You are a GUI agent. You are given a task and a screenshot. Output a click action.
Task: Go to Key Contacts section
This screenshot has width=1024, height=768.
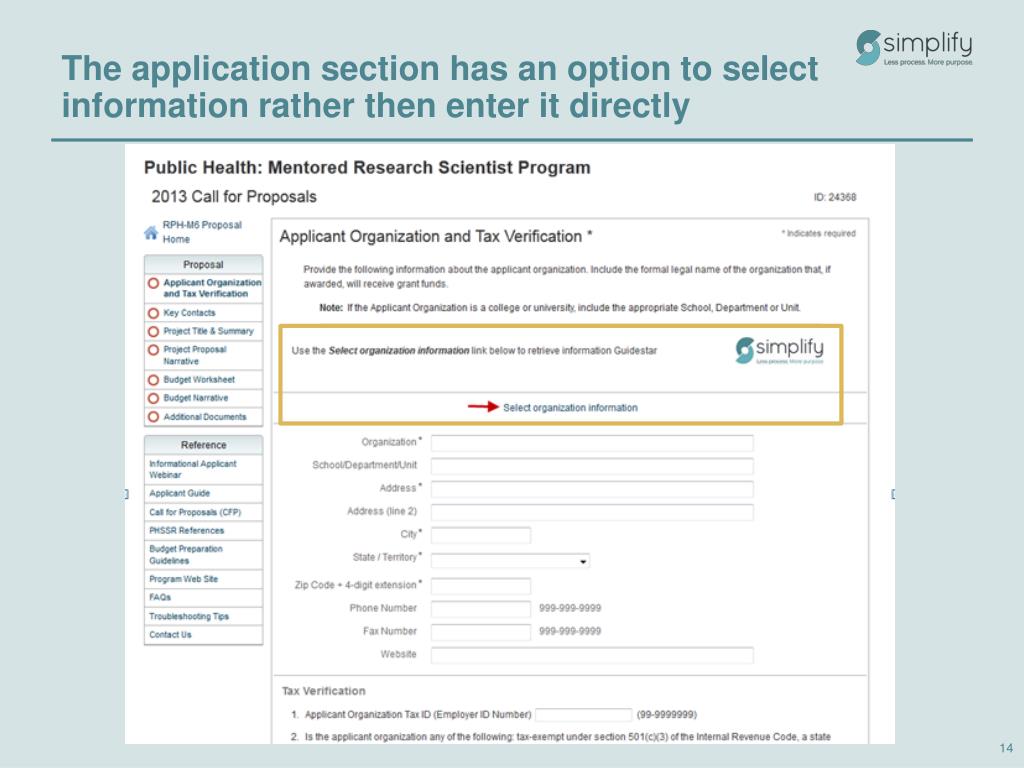(189, 313)
